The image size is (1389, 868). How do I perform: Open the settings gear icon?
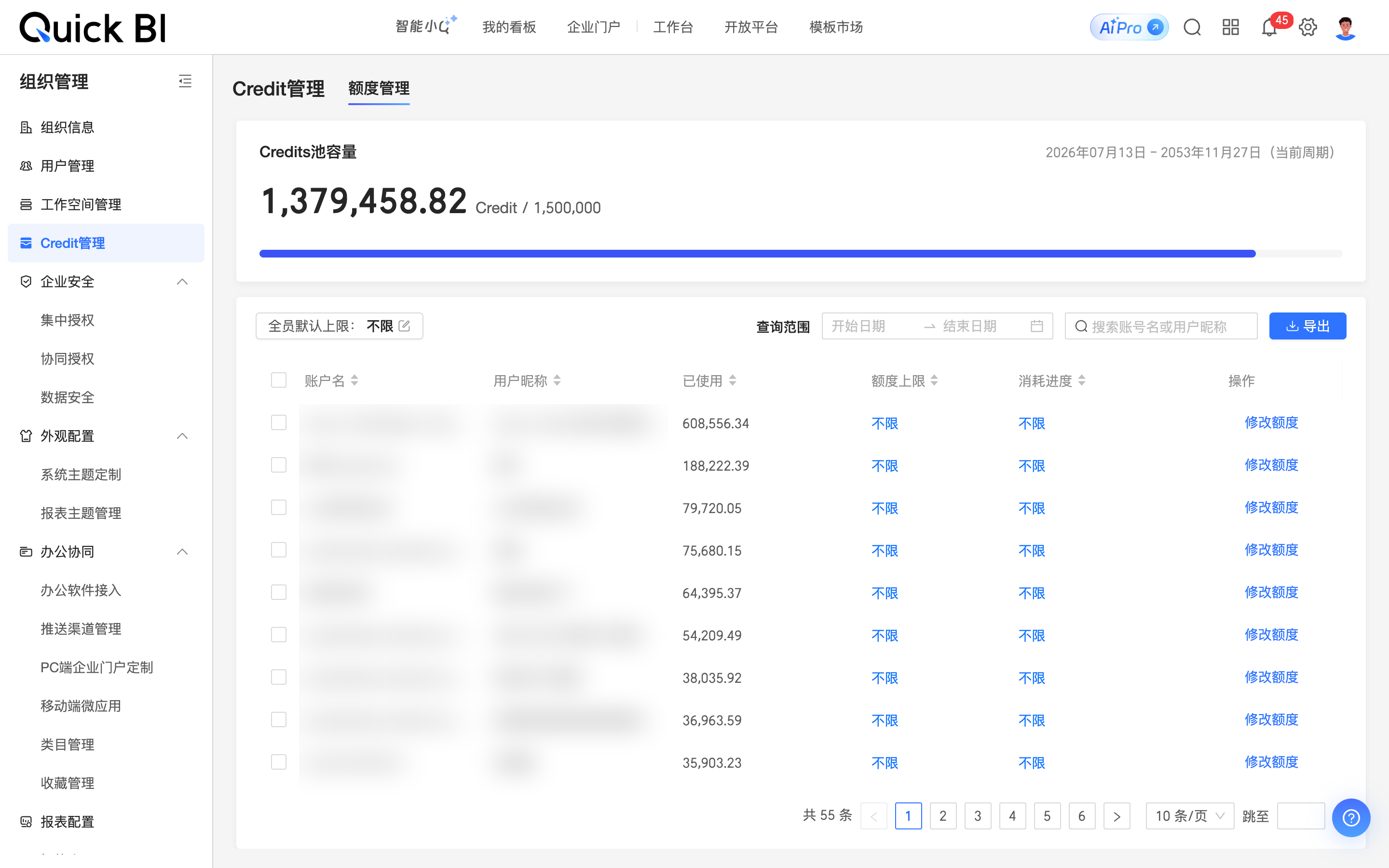1308,27
